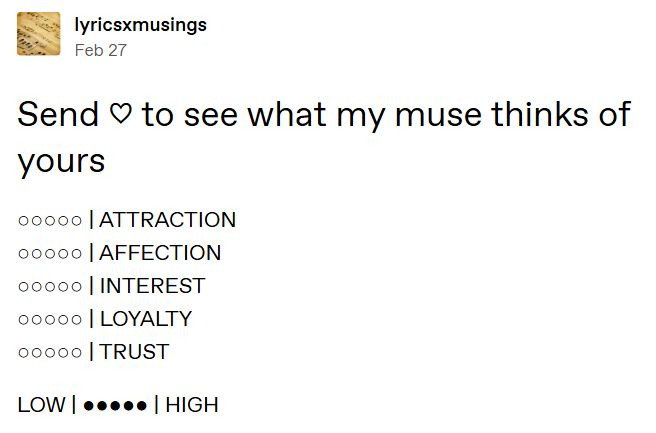The image size is (656, 433).
Task: Select first empty circle in ATTRACTION row
Action: click(x=23, y=221)
